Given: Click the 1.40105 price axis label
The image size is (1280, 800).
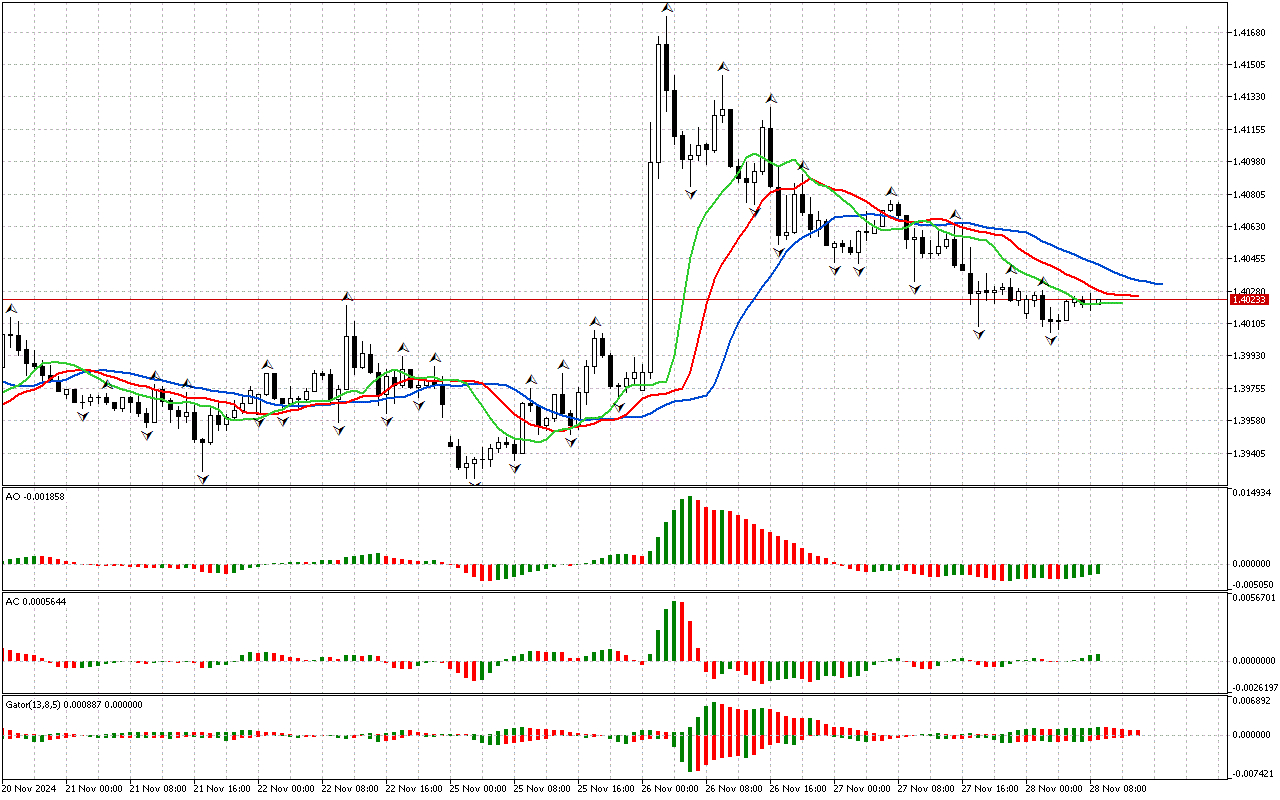Looking at the screenshot, I should 1249,324.
